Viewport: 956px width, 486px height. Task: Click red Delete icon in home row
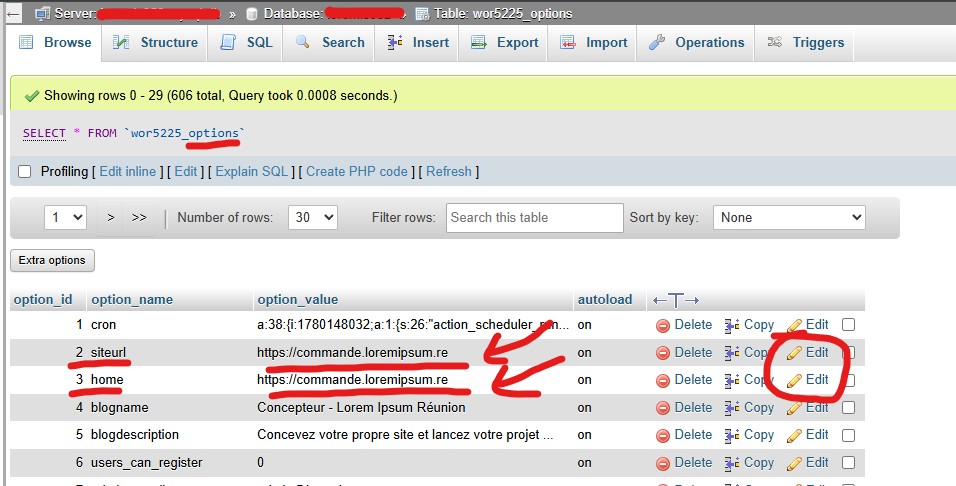pyautogui.click(x=663, y=381)
